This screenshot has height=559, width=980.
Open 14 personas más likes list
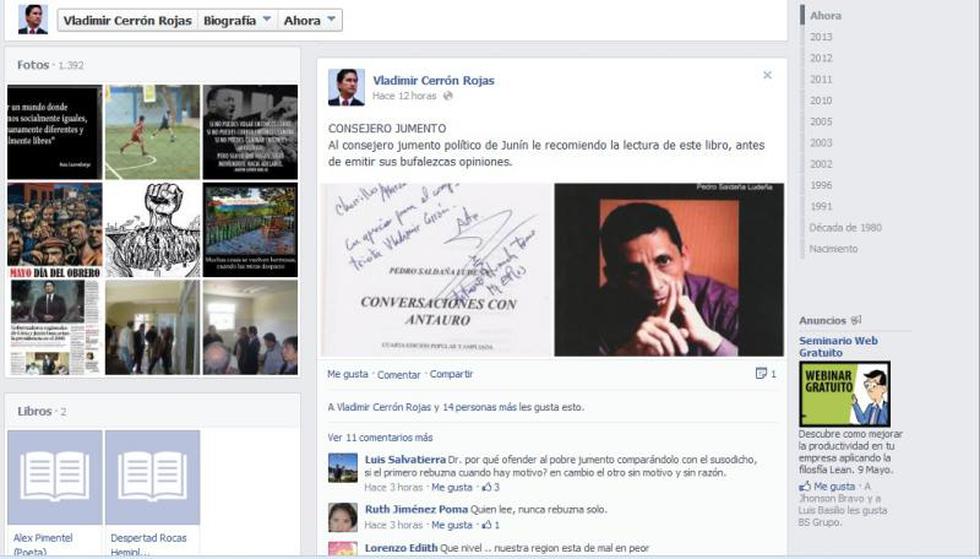coord(479,407)
